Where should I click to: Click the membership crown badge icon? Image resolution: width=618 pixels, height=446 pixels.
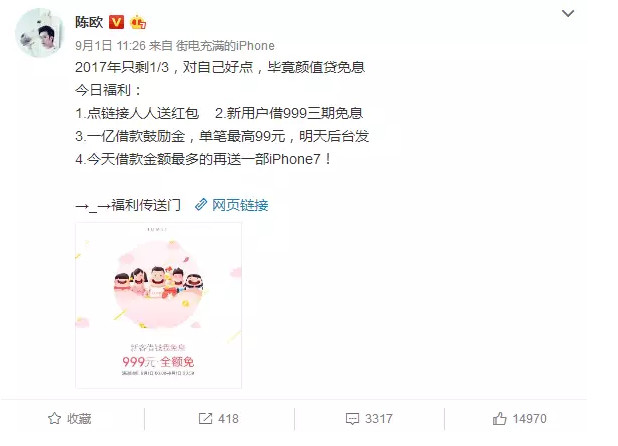pos(138,22)
